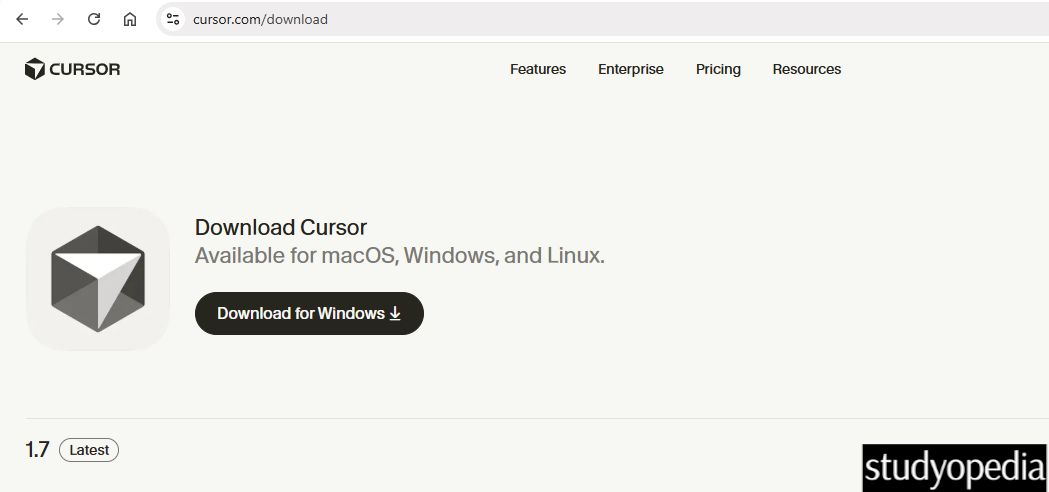
Task: Click the address bar showing cursor.com/download
Action: [602, 19]
